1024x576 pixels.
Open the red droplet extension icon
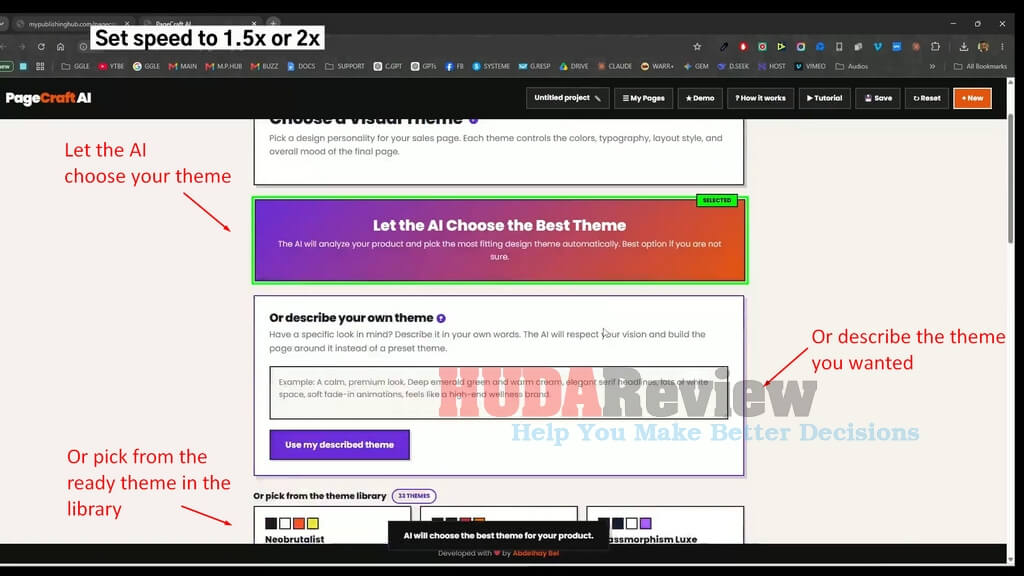743,47
